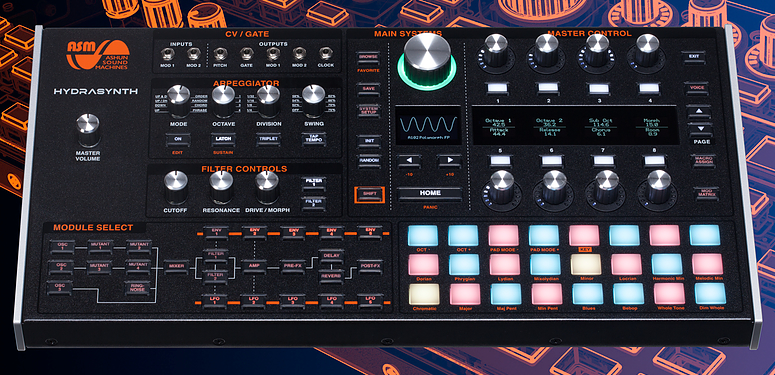Click the MASTER VOLUME knob

(88, 129)
